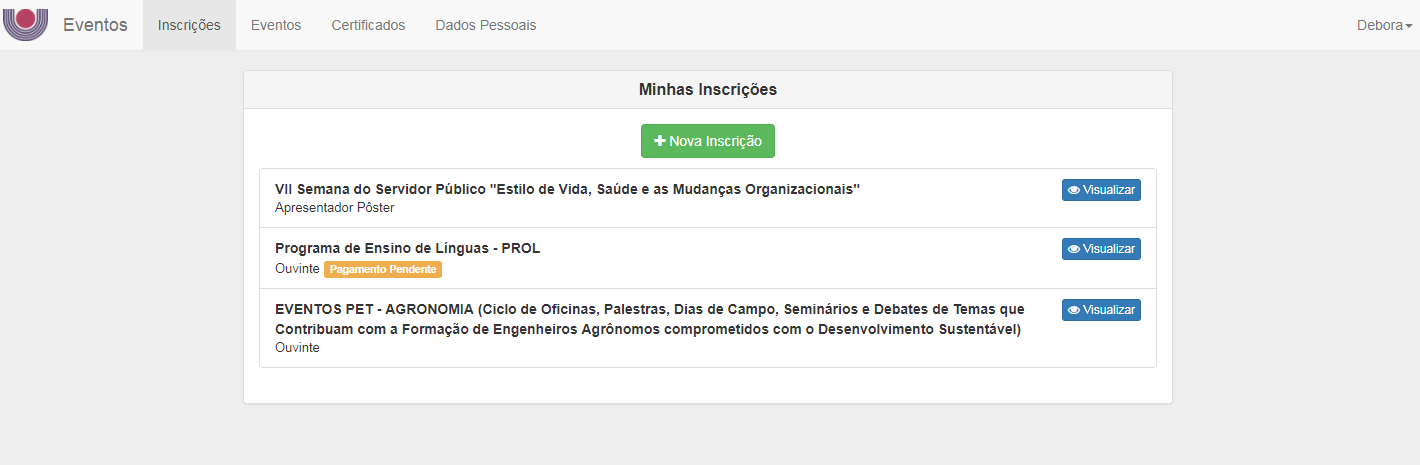
Task: View the VII Semana do Servidor Público registration
Action: [x=1101, y=191]
